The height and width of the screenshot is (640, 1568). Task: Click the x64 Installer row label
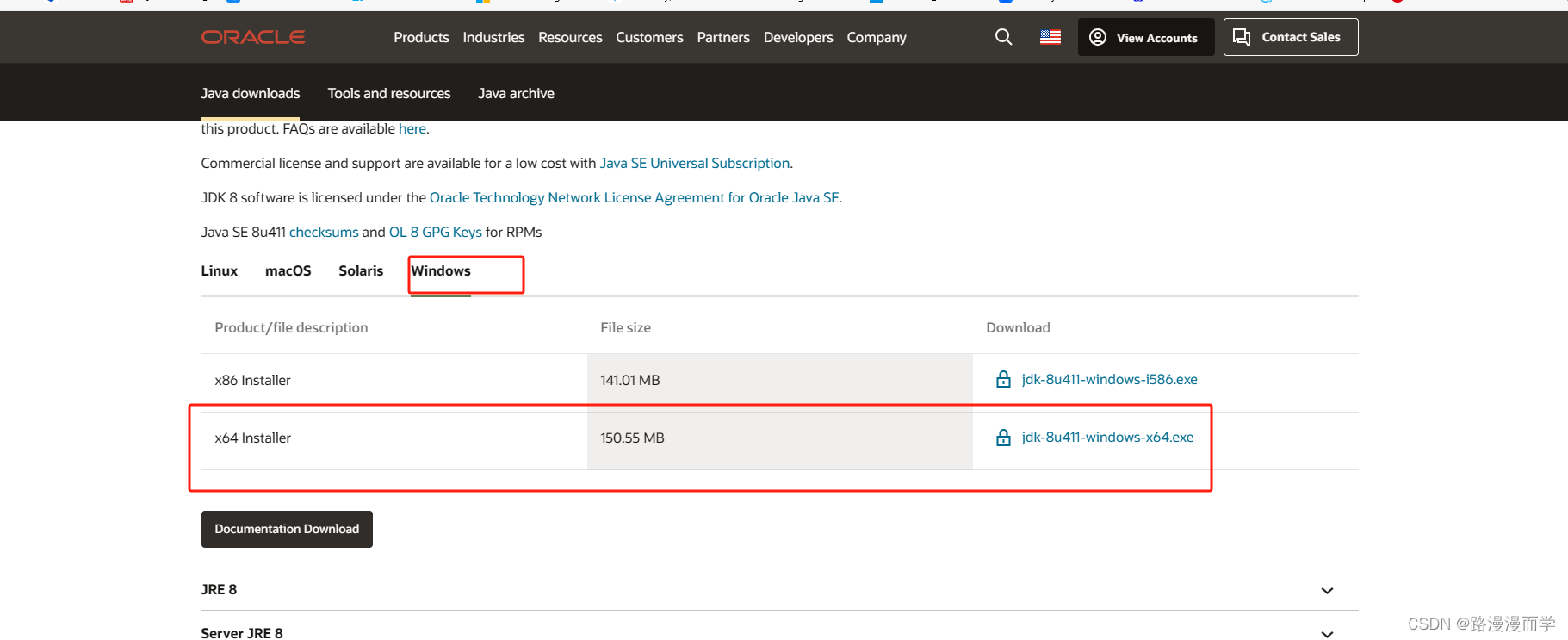pos(252,438)
